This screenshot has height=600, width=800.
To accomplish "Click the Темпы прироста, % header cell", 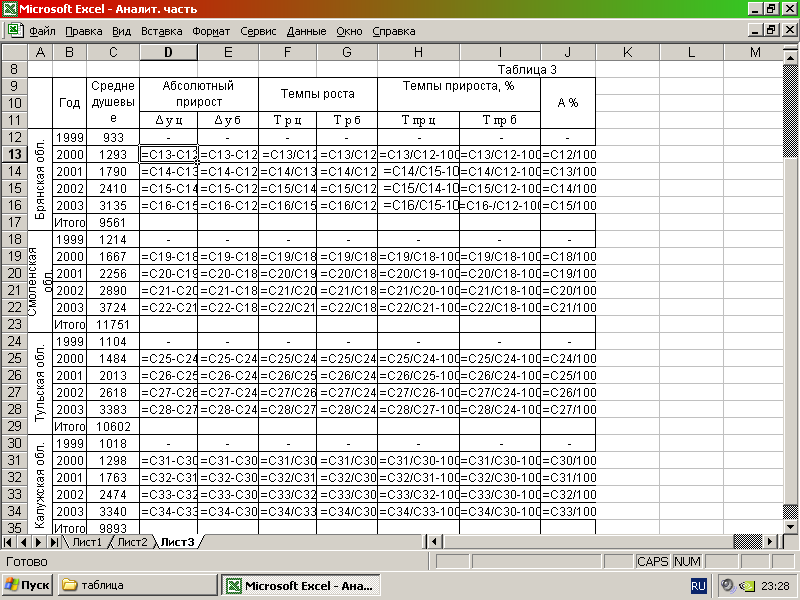I will point(459,94).
